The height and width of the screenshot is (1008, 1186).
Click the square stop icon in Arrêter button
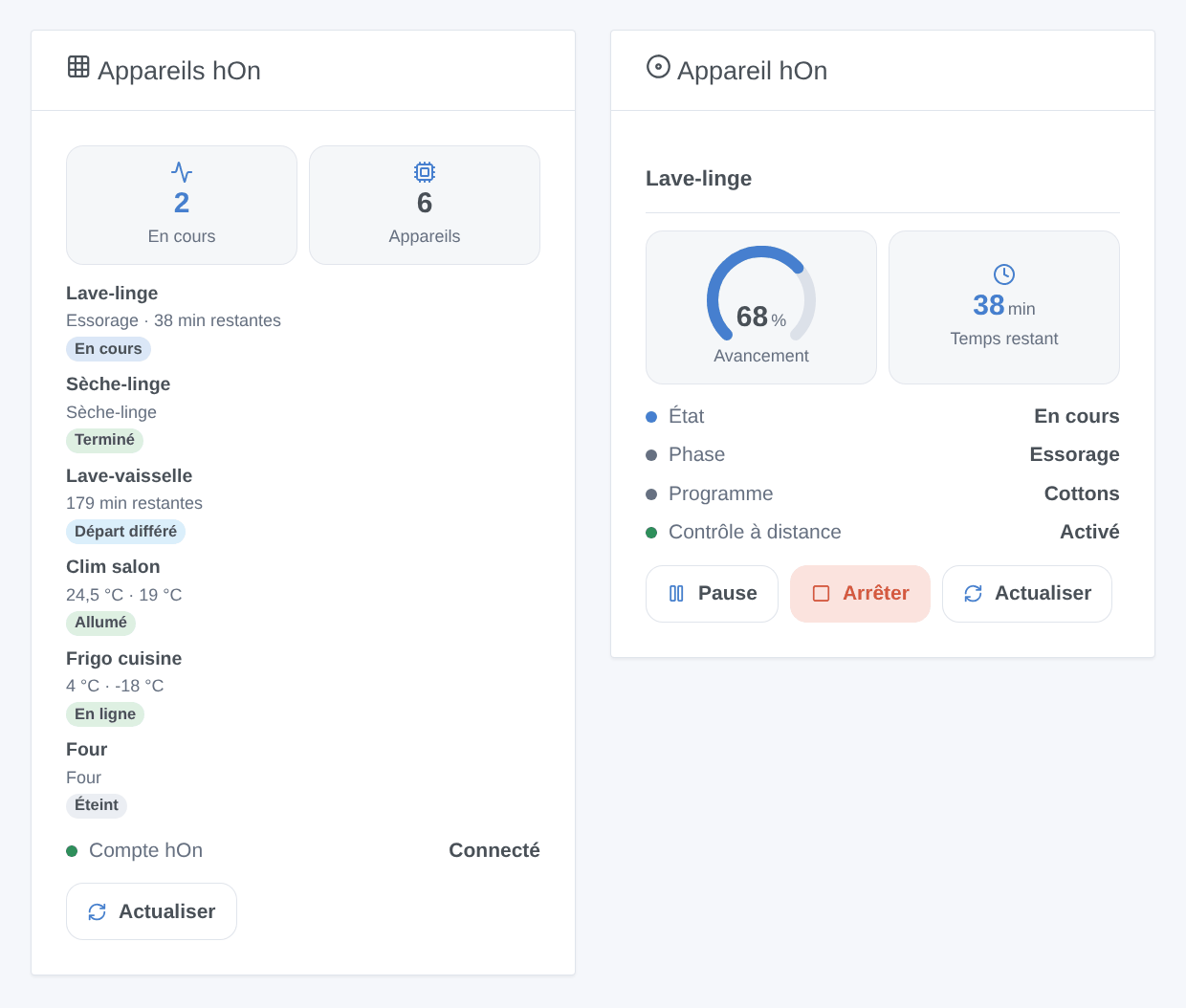(x=821, y=594)
